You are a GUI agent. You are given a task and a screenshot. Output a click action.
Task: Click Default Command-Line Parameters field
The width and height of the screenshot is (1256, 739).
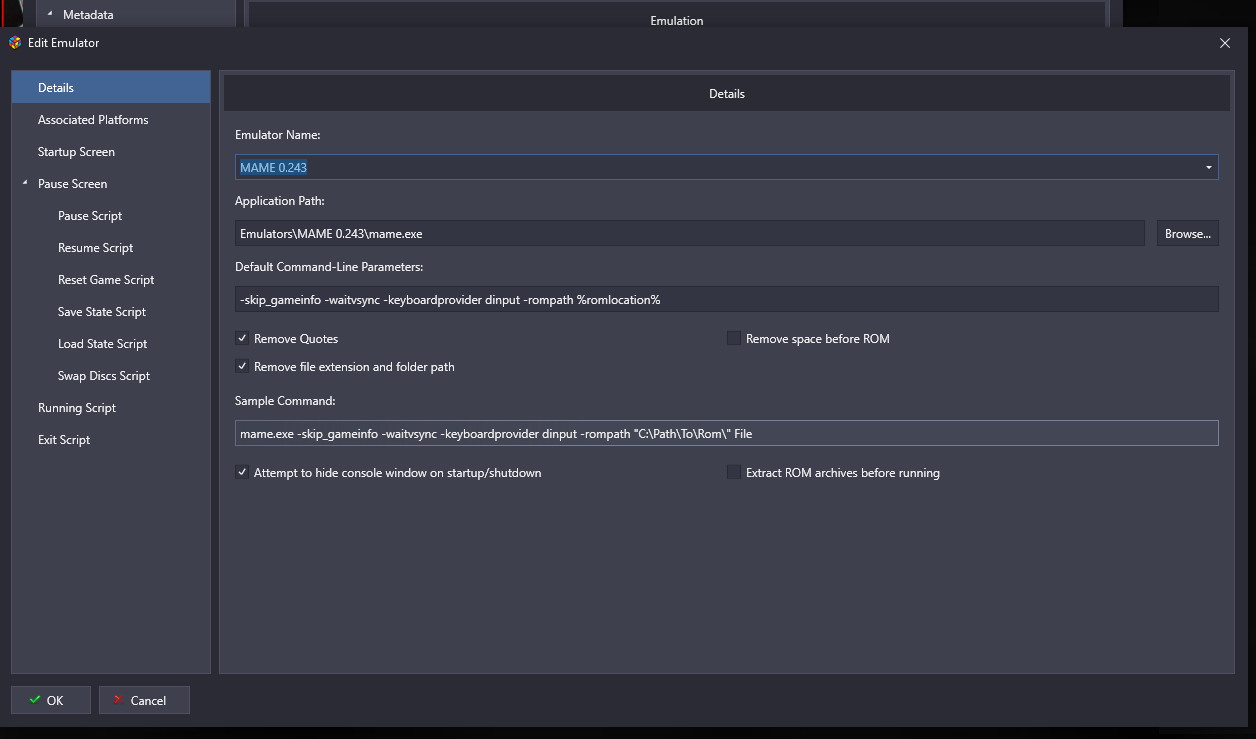(727, 299)
